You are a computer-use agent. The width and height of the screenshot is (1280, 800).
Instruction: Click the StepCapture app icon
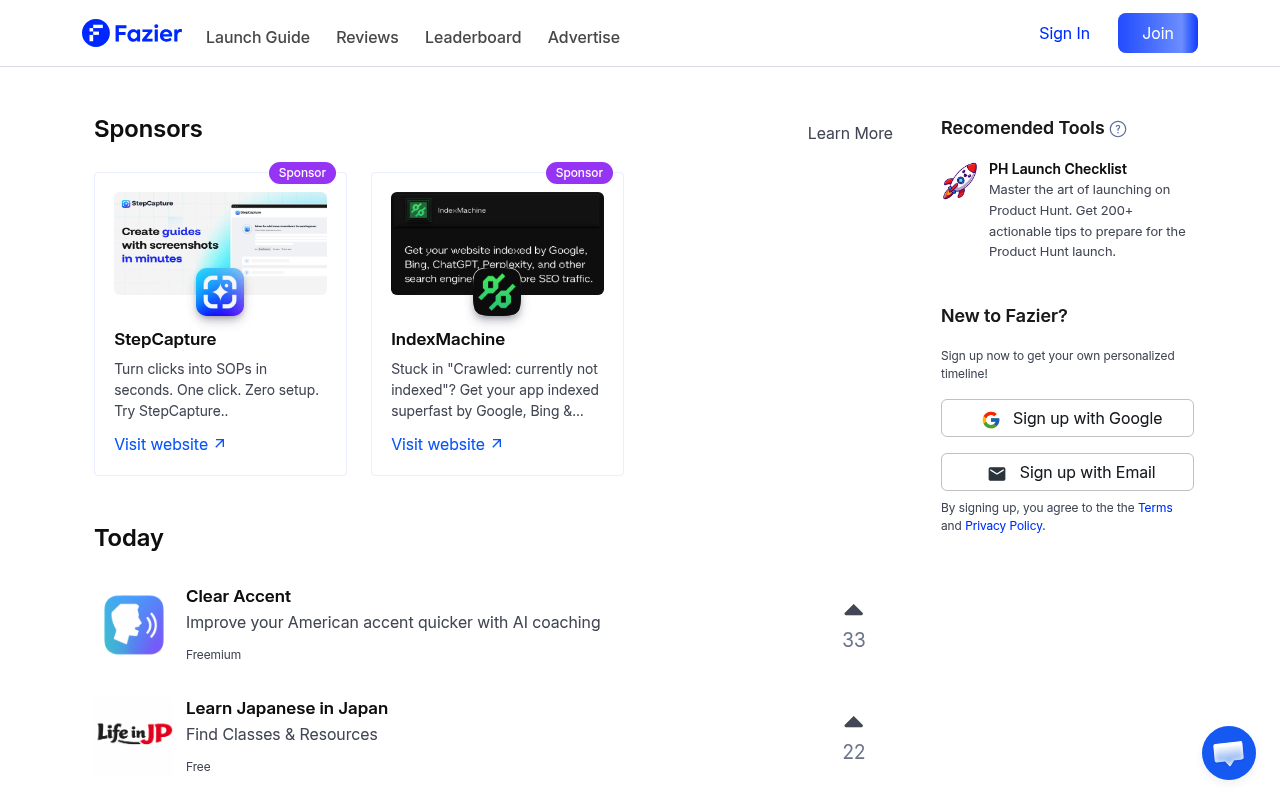pos(220,292)
